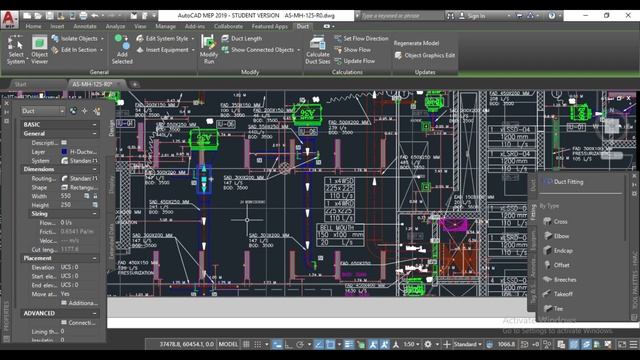This screenshot has width=640, height=360.
Task: Open the Home ribbon tab
Action: pyautogui.click(x=33, y=26)
